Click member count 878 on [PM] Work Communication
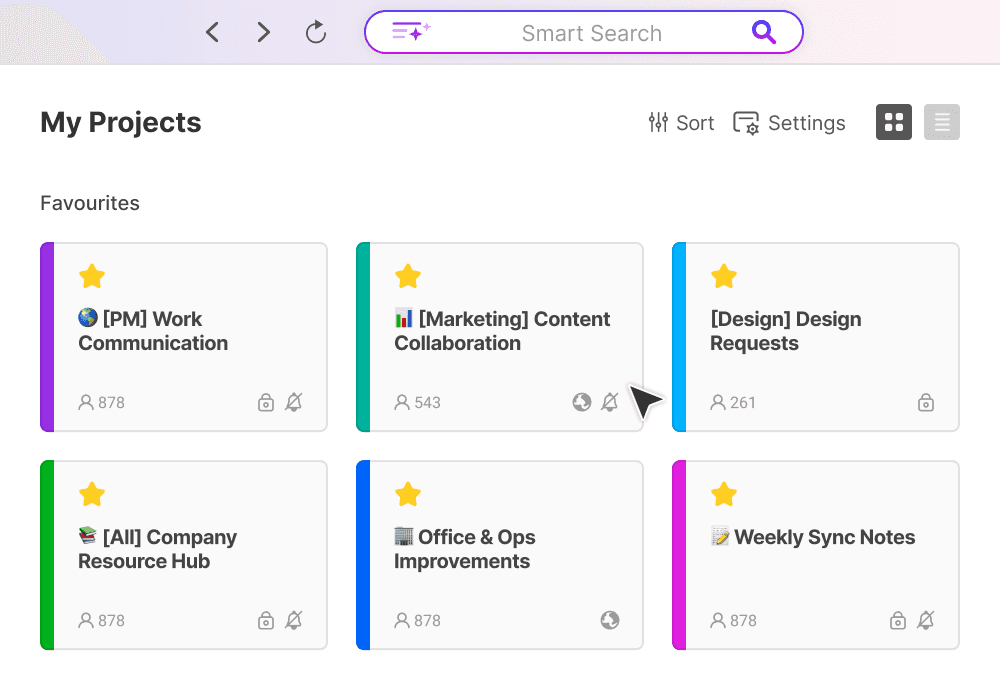Screen dimensions: 1000x700 pyautogui.click(x=101, y=402)
